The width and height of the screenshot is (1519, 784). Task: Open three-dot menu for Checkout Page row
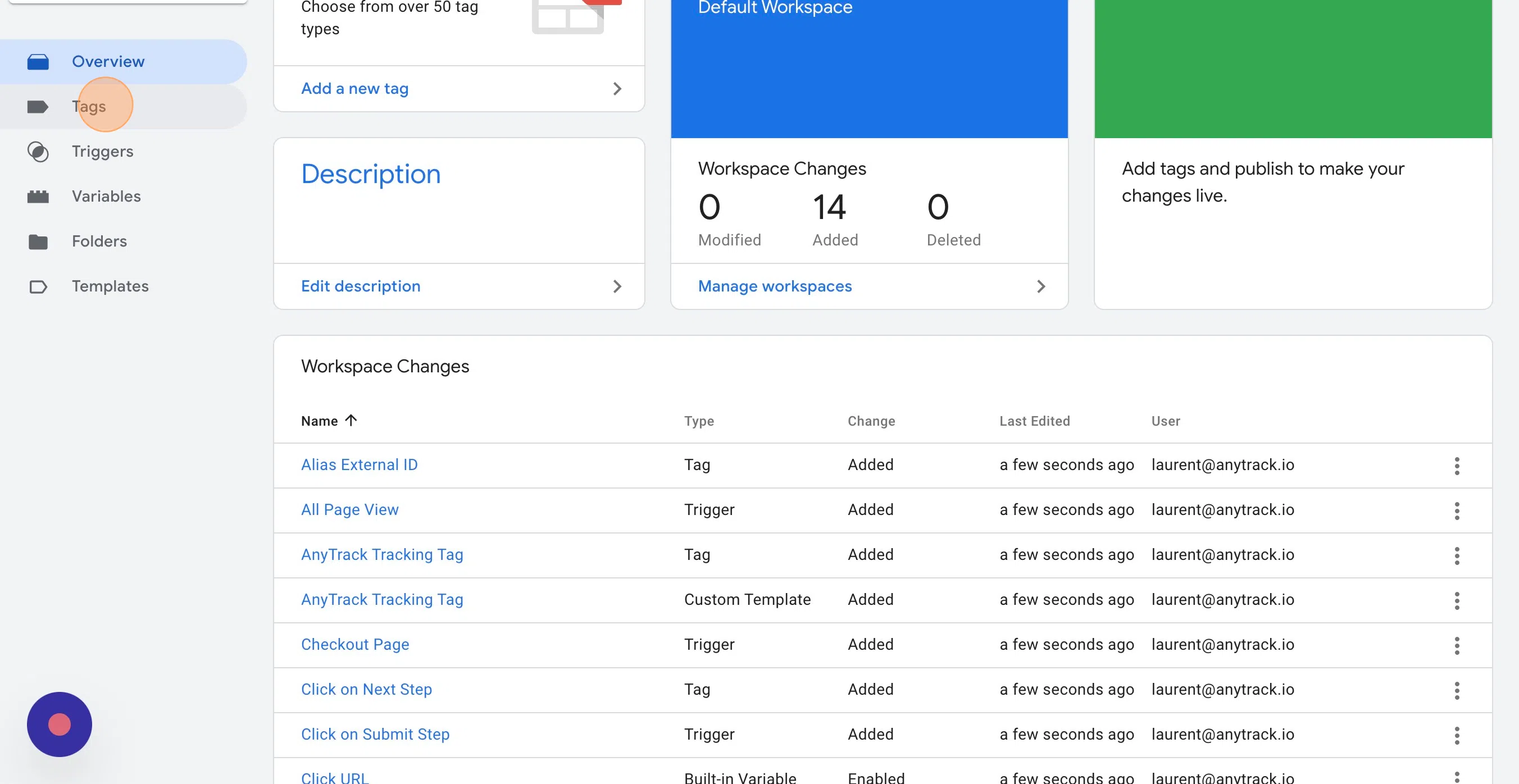(x=1457, y=645)
